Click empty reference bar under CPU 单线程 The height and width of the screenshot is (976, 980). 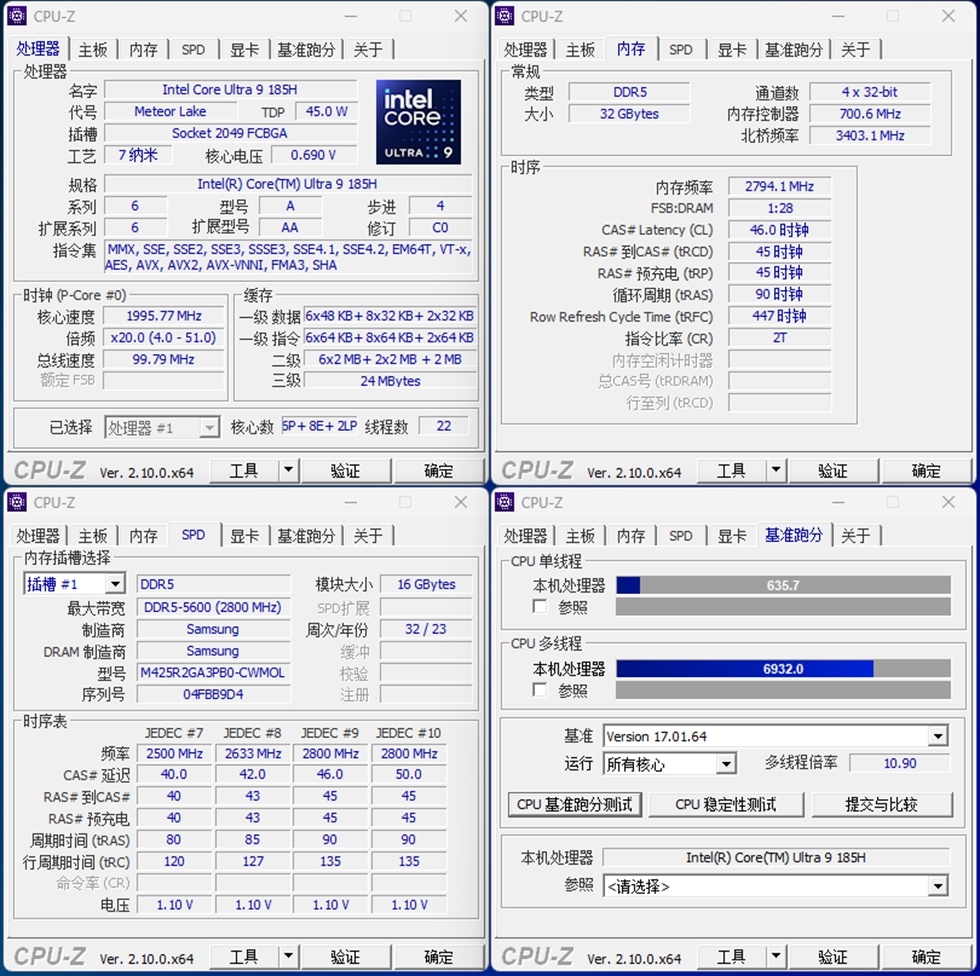coord(783,607)
